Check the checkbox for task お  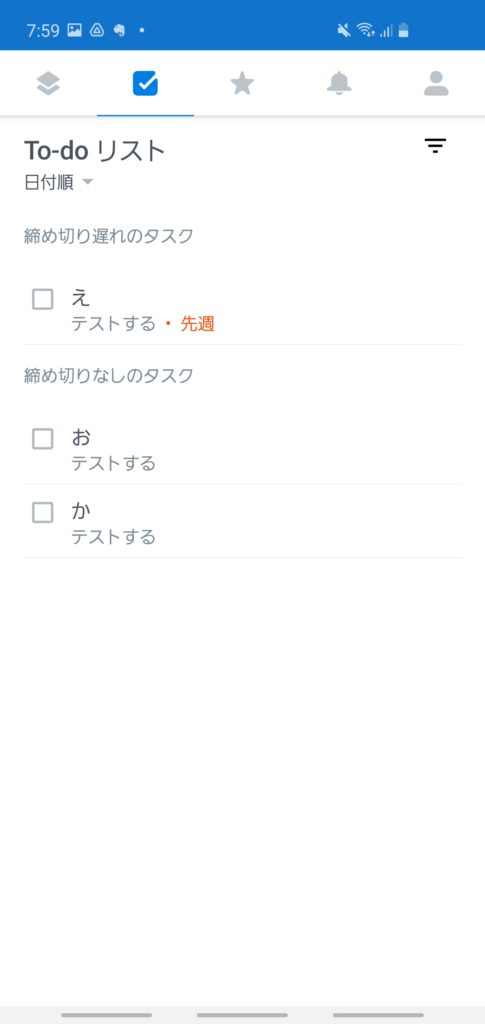(43, 439)
